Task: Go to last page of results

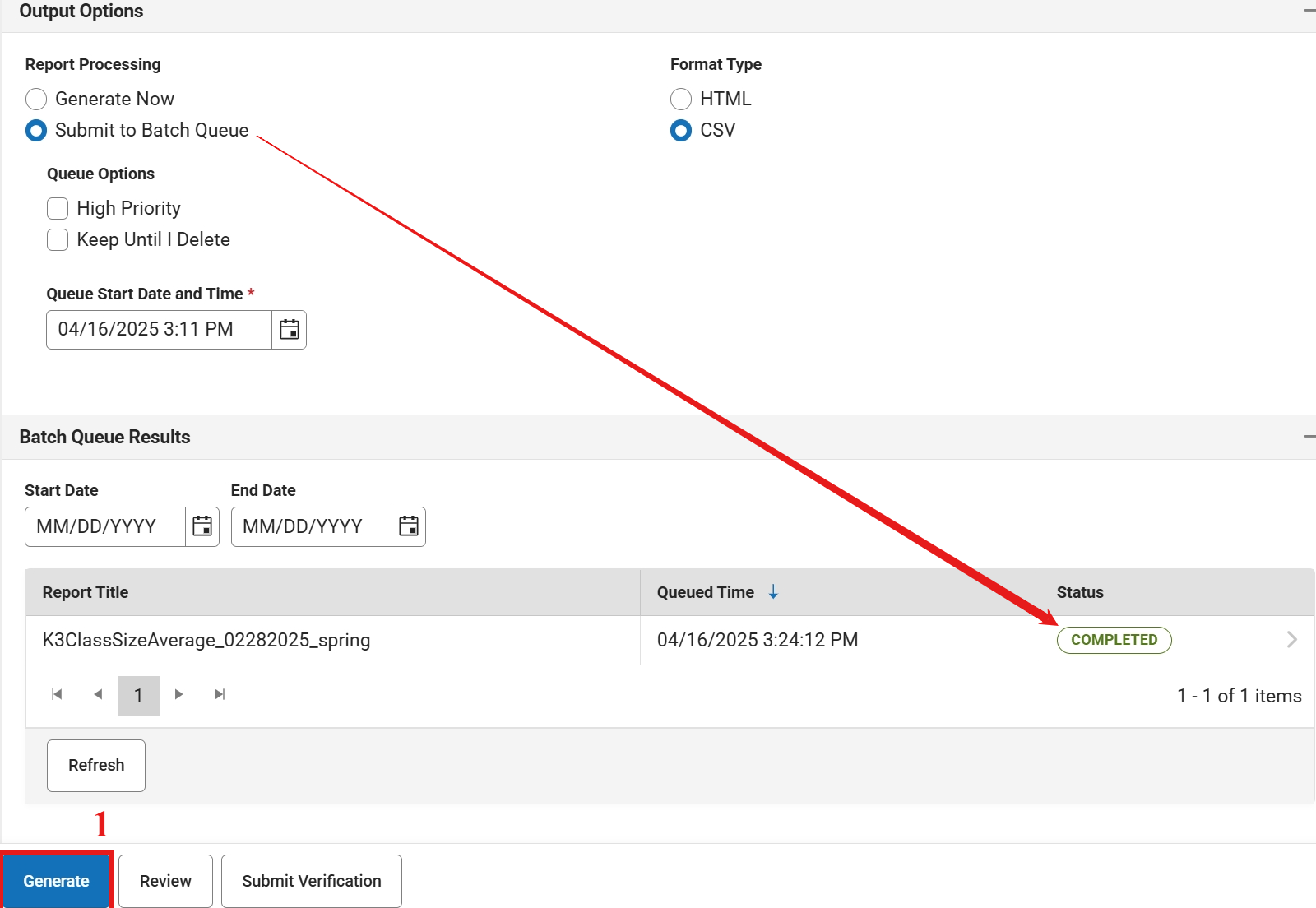Action: (220, 694)
